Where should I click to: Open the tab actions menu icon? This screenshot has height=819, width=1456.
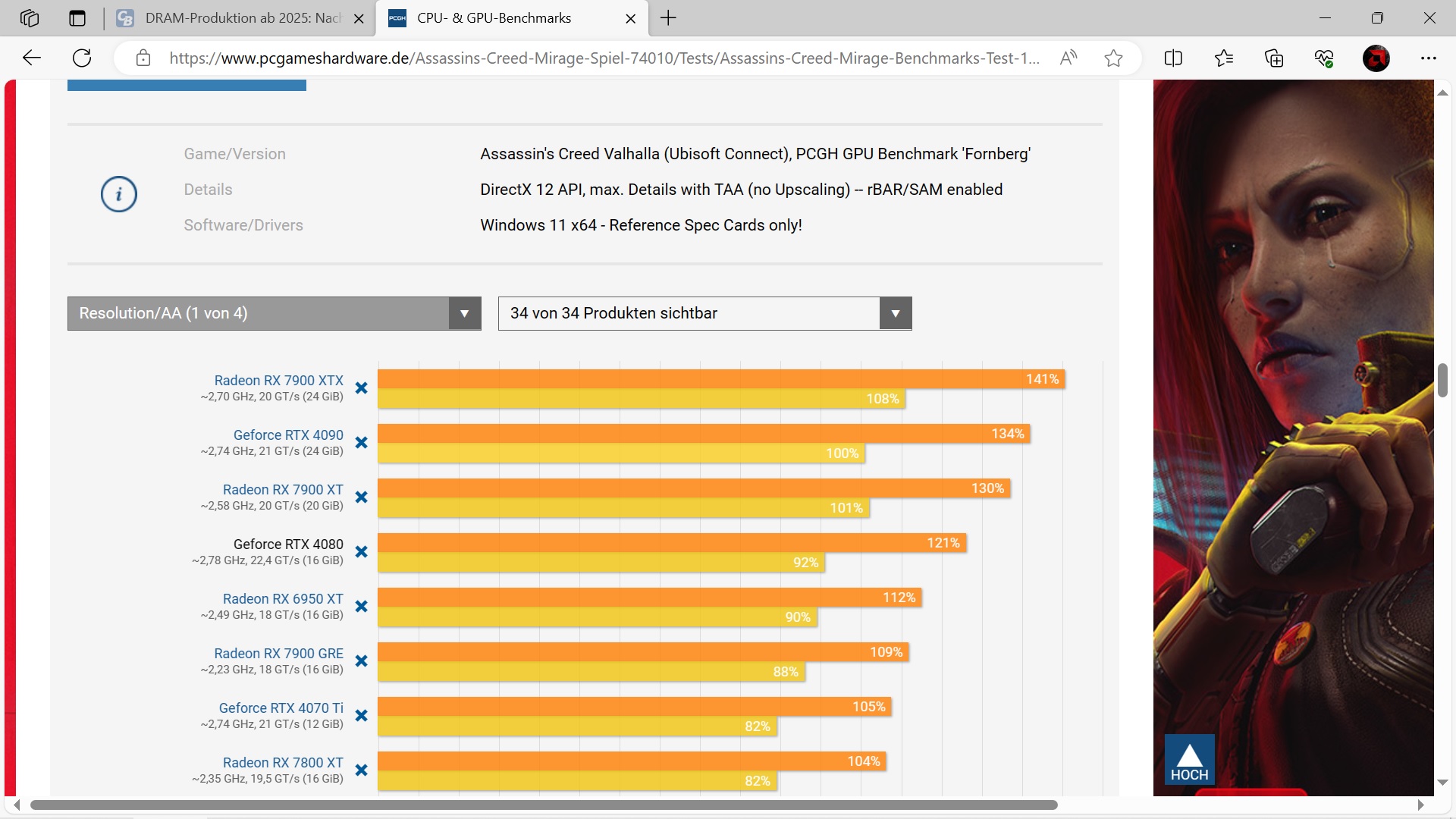pyautogui.click(x=77, y=18)
